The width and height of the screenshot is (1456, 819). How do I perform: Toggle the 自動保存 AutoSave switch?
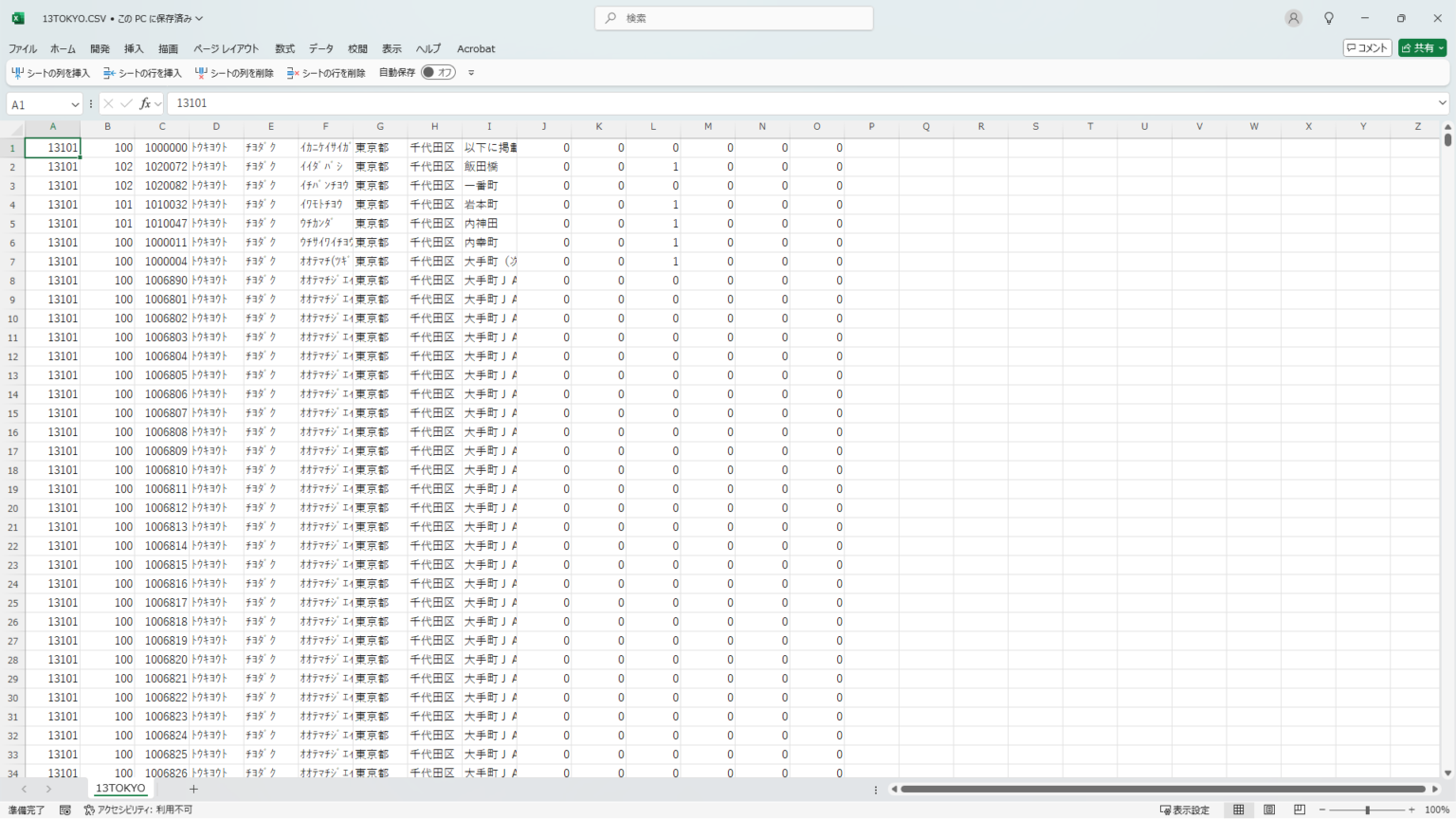tap(438, 73)
